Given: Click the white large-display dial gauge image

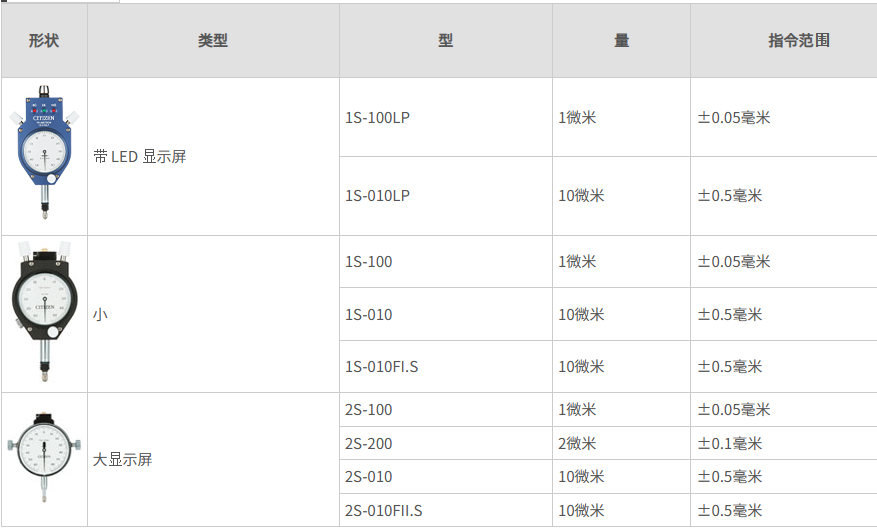Looking at the screenshot, I should point(44,458).
